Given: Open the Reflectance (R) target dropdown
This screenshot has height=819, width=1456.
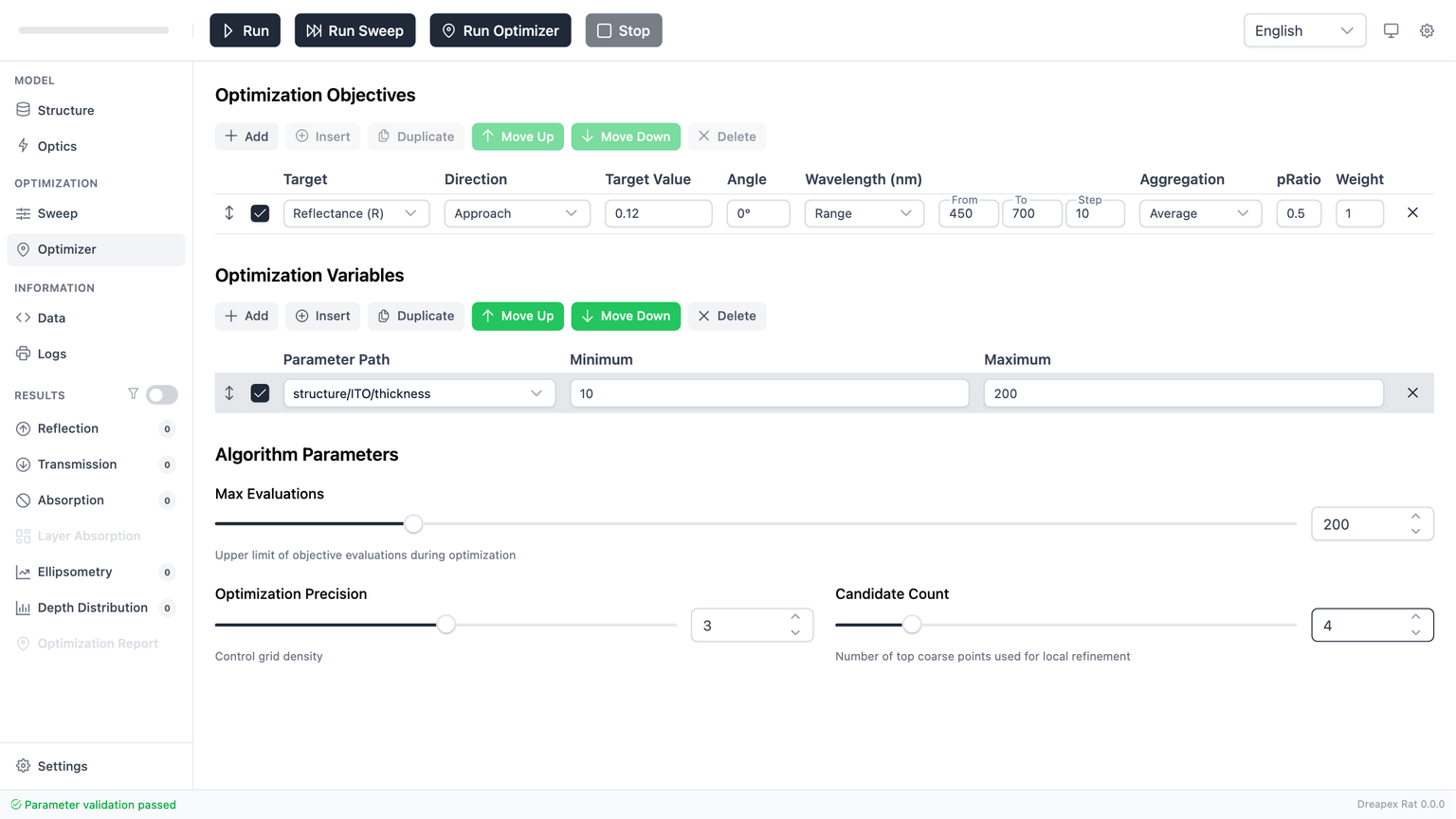Looking at the screenshot, I should [355, 213].
